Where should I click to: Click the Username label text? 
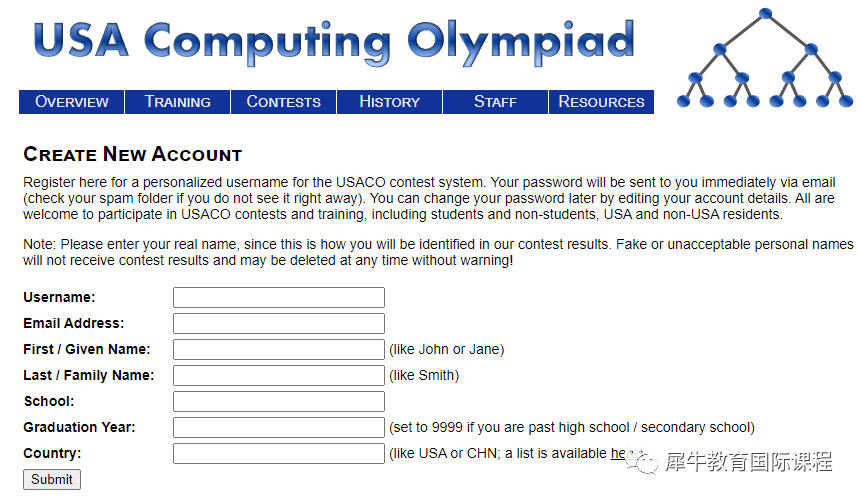59,297
